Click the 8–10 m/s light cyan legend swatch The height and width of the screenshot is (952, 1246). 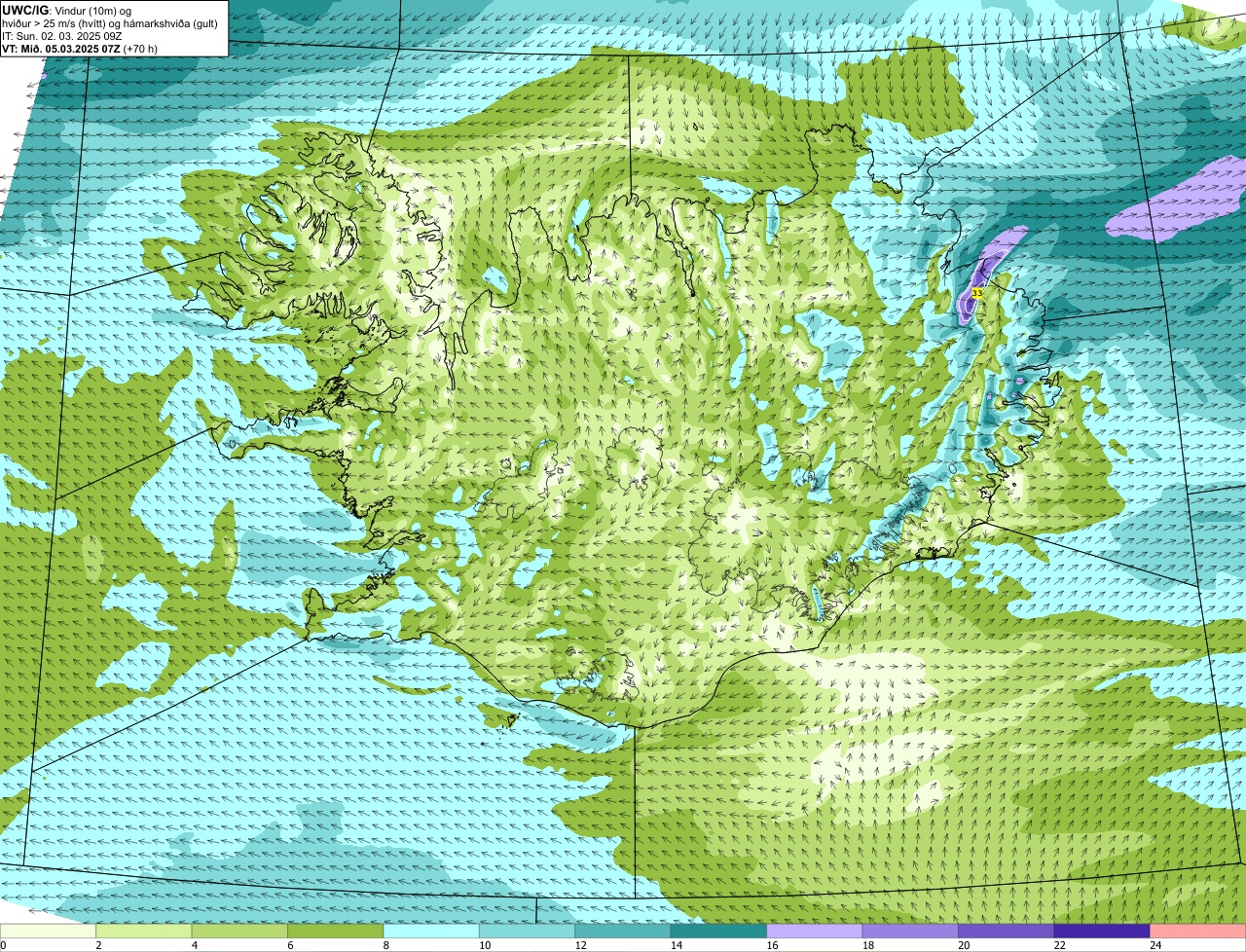click(431, 931)
